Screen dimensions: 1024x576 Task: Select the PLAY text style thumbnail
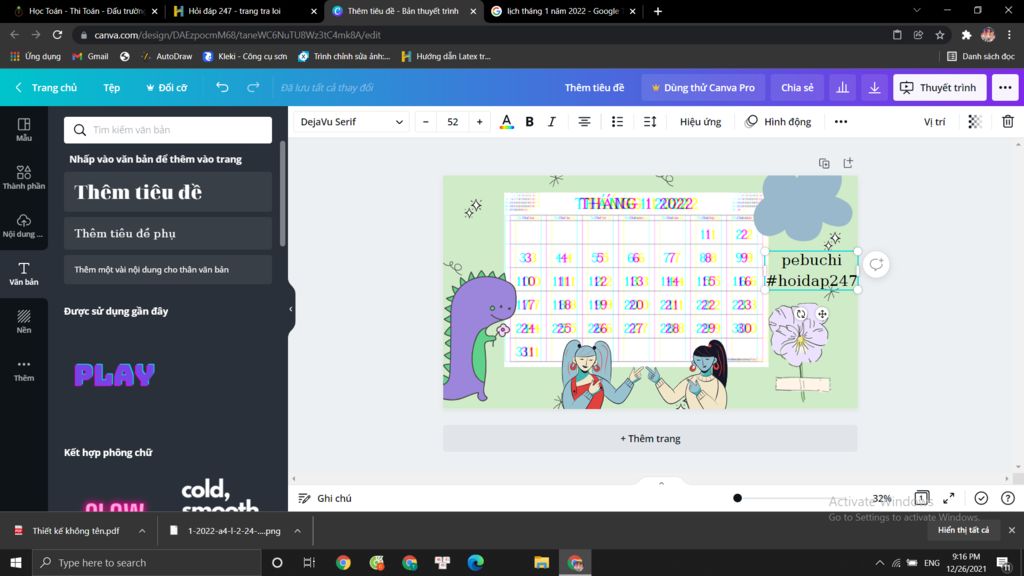(115, 375)
